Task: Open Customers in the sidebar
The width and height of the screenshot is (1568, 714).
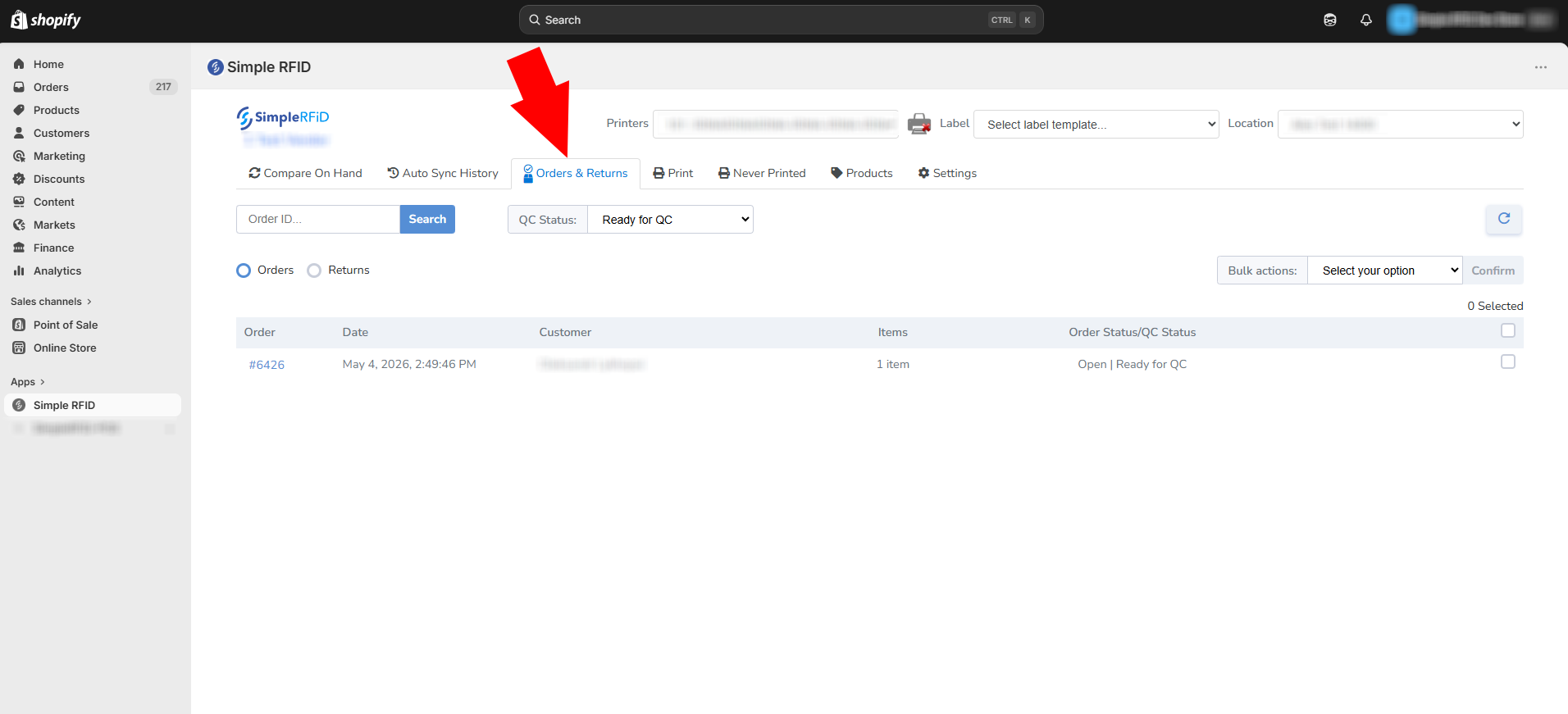Action: point(62,133)
